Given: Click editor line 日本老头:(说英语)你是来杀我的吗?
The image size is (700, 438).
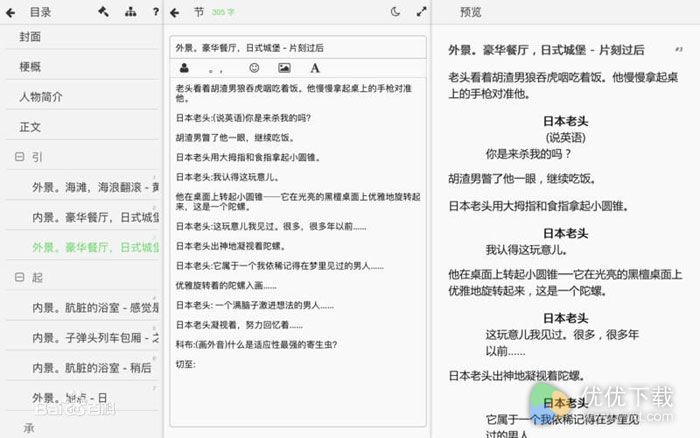Looking at the screenshot, I should (243, 118).
